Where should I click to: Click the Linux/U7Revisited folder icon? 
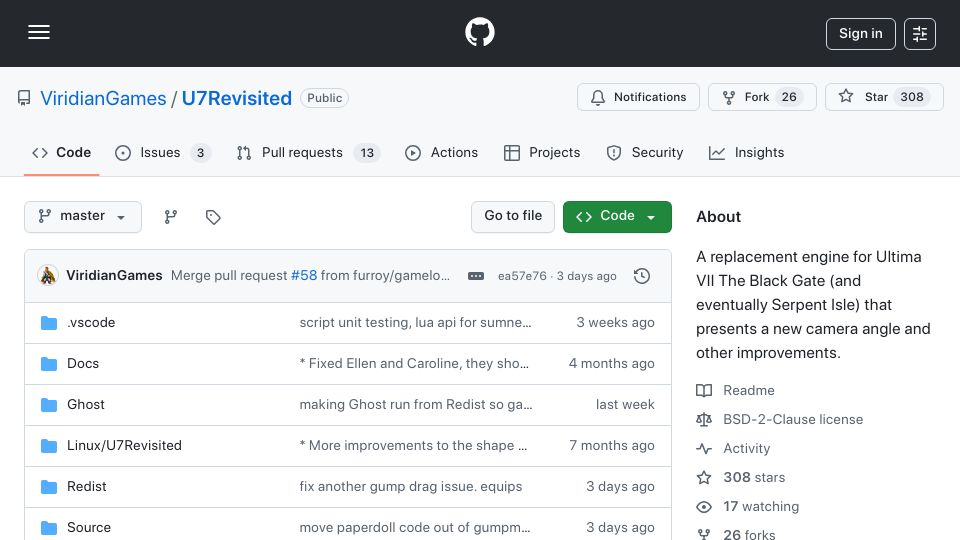click(x=49, y=446)
